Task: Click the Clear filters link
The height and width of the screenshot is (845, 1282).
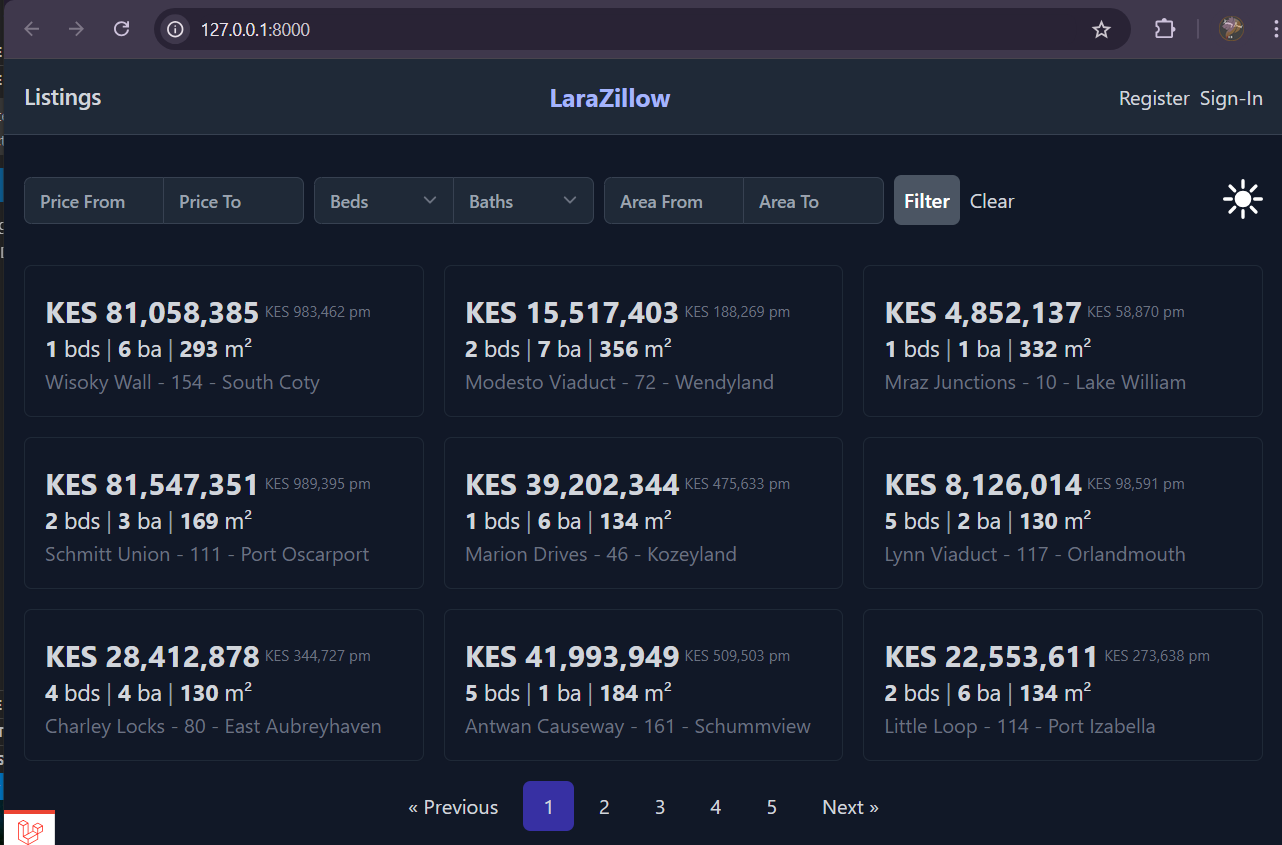Action: tap(992, 201)
